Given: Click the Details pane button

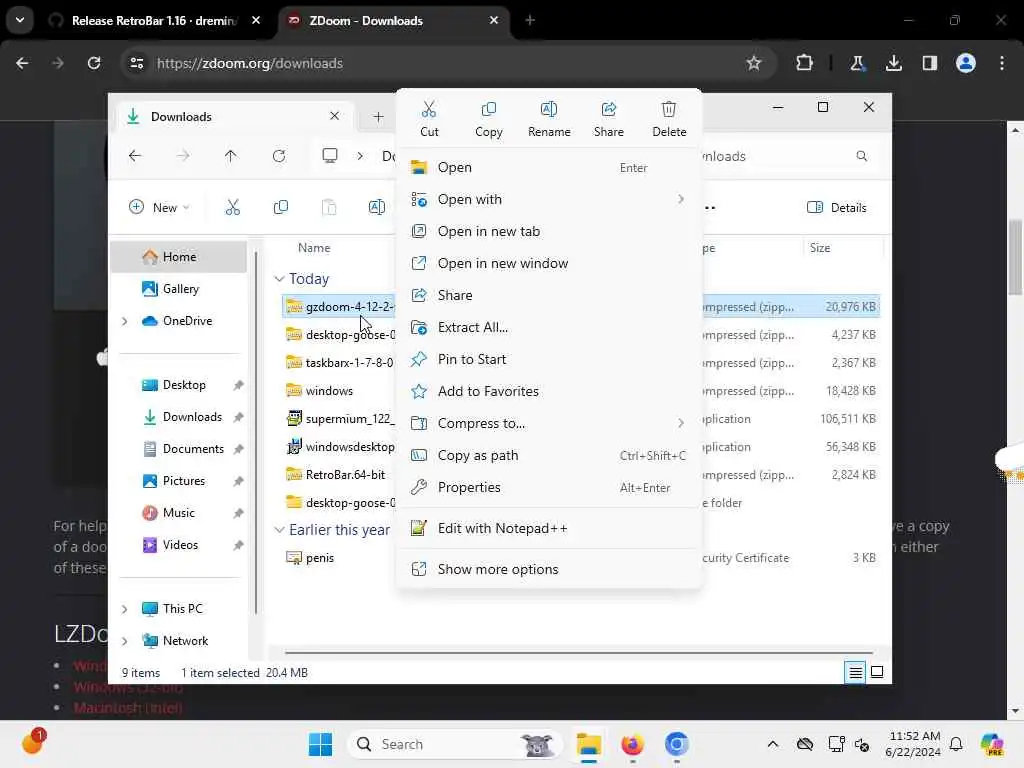Looking at the screenshot, I should click(x=837, y=208).
